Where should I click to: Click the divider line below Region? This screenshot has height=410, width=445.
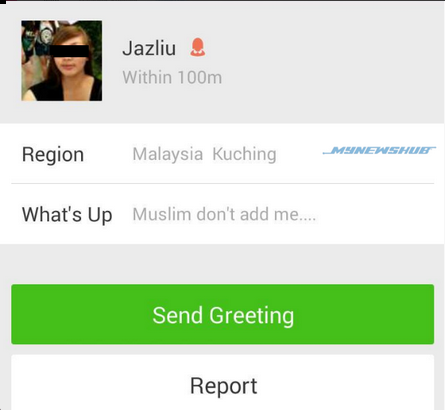click(x=223, y=183)
